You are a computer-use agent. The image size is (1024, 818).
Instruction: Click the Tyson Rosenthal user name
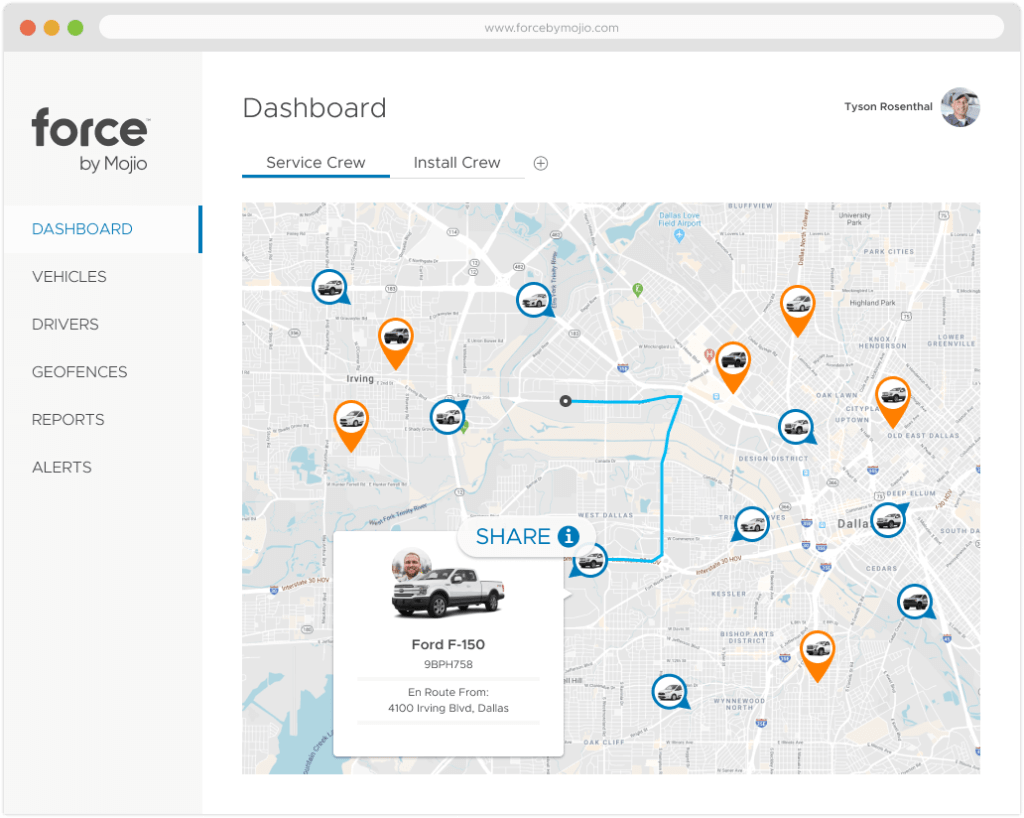888,106
